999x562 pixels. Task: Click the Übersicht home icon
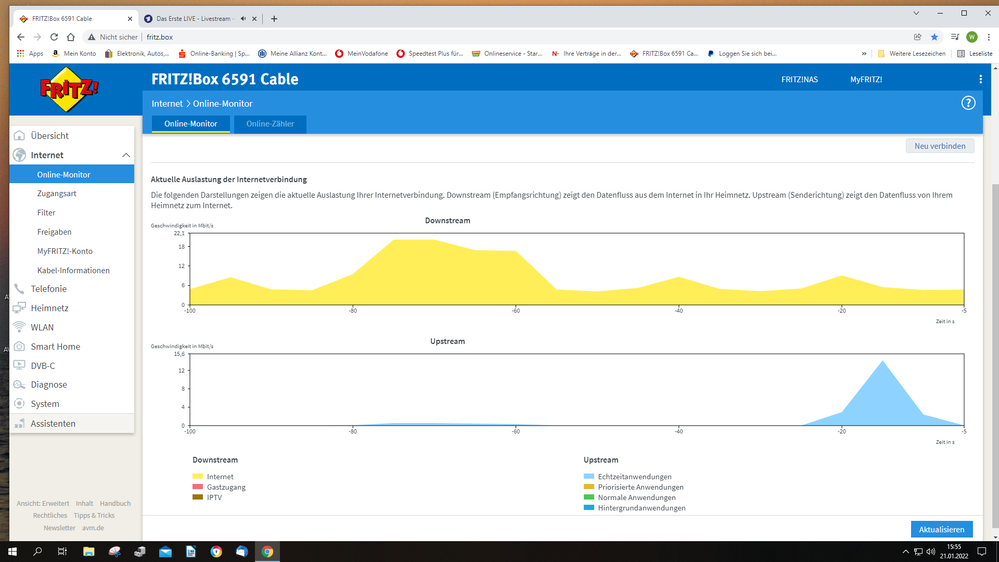pos(20,136)
